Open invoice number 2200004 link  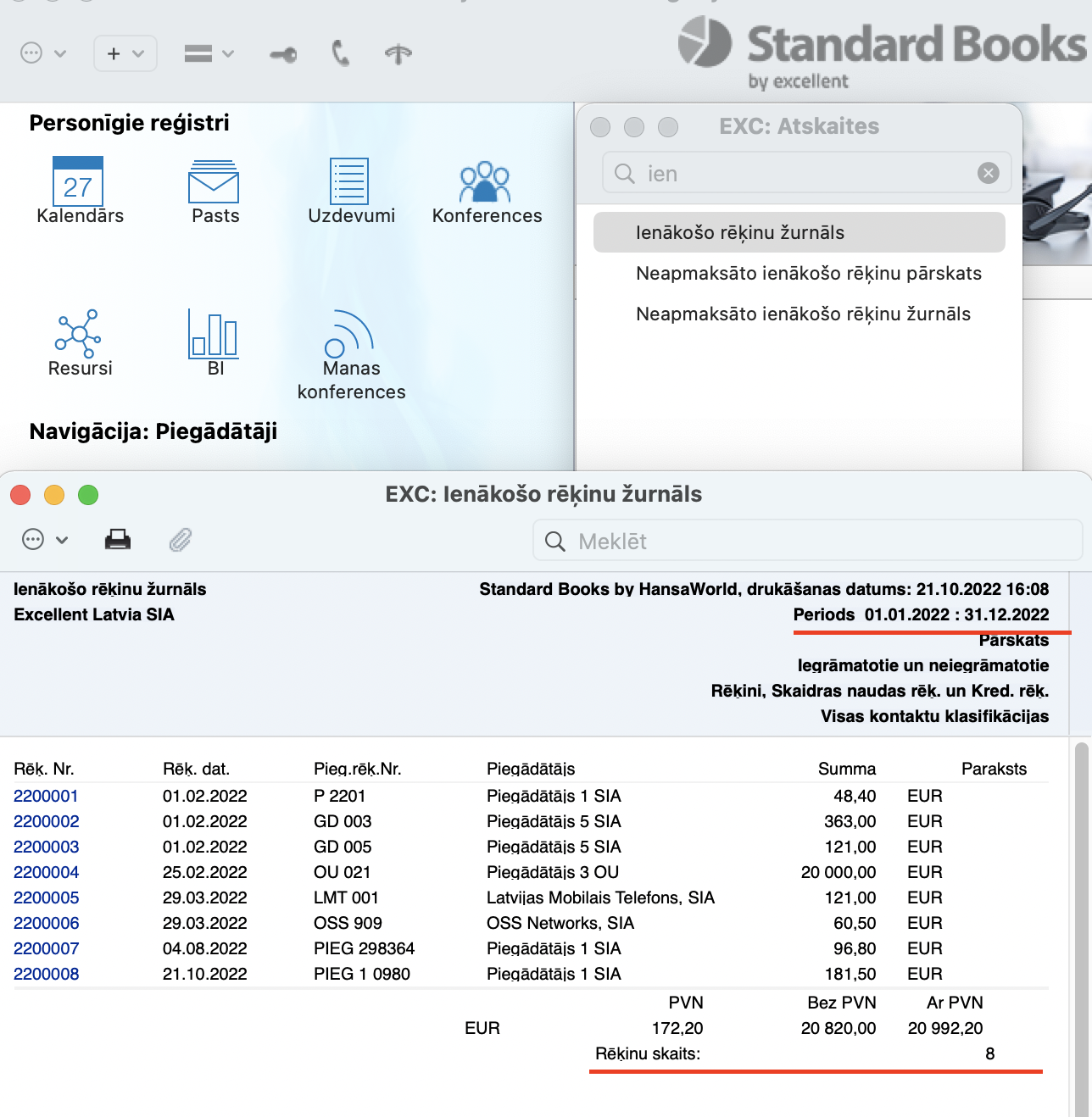[47, 872]
